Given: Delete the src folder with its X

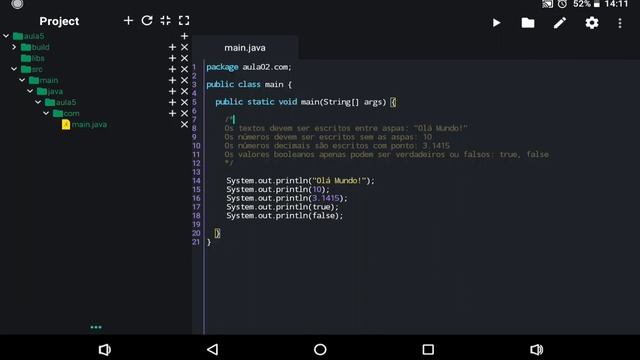Looking at the screenshot, I should point(184,69).
